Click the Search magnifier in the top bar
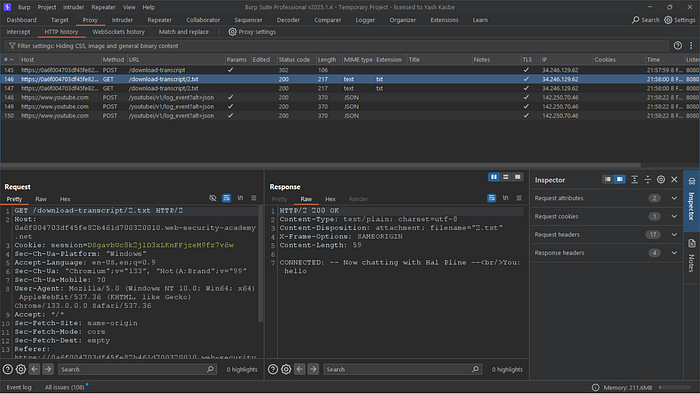700x394 pixels. pyautogui.click(x=636, y=20)
